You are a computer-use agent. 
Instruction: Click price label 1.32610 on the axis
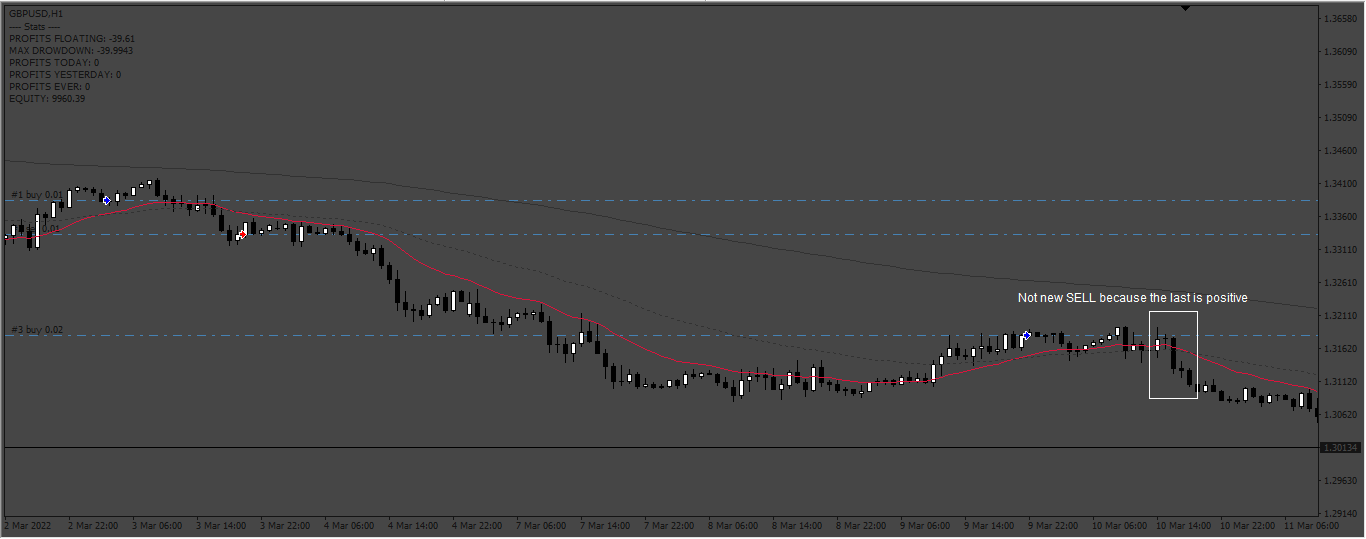(1340, 283)
